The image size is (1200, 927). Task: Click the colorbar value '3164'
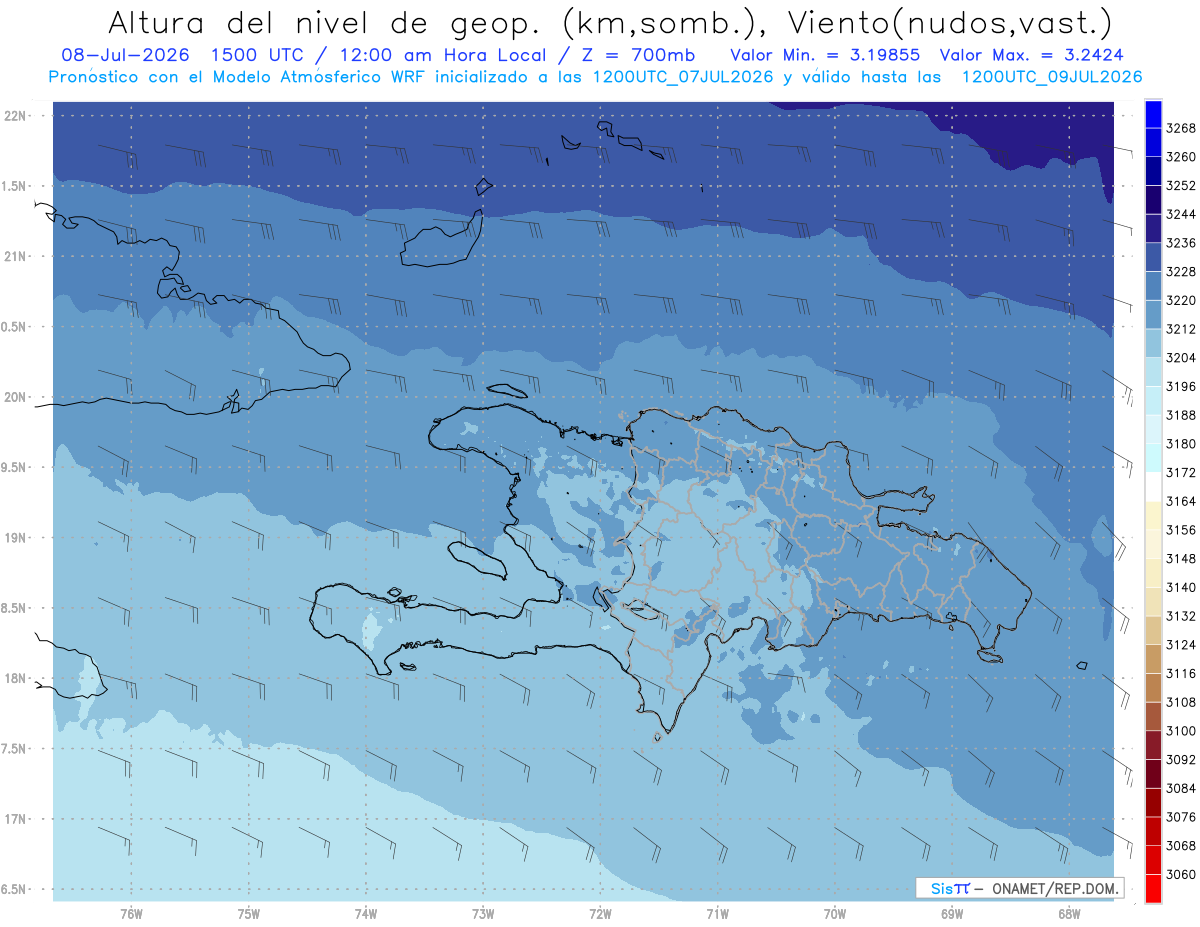1181,501
